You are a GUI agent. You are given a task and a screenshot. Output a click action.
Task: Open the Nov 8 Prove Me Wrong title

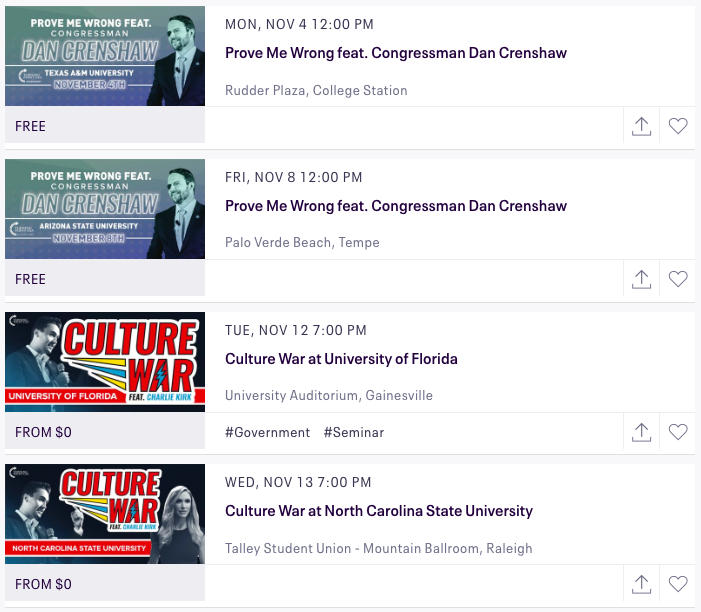(x=396, y=206)
